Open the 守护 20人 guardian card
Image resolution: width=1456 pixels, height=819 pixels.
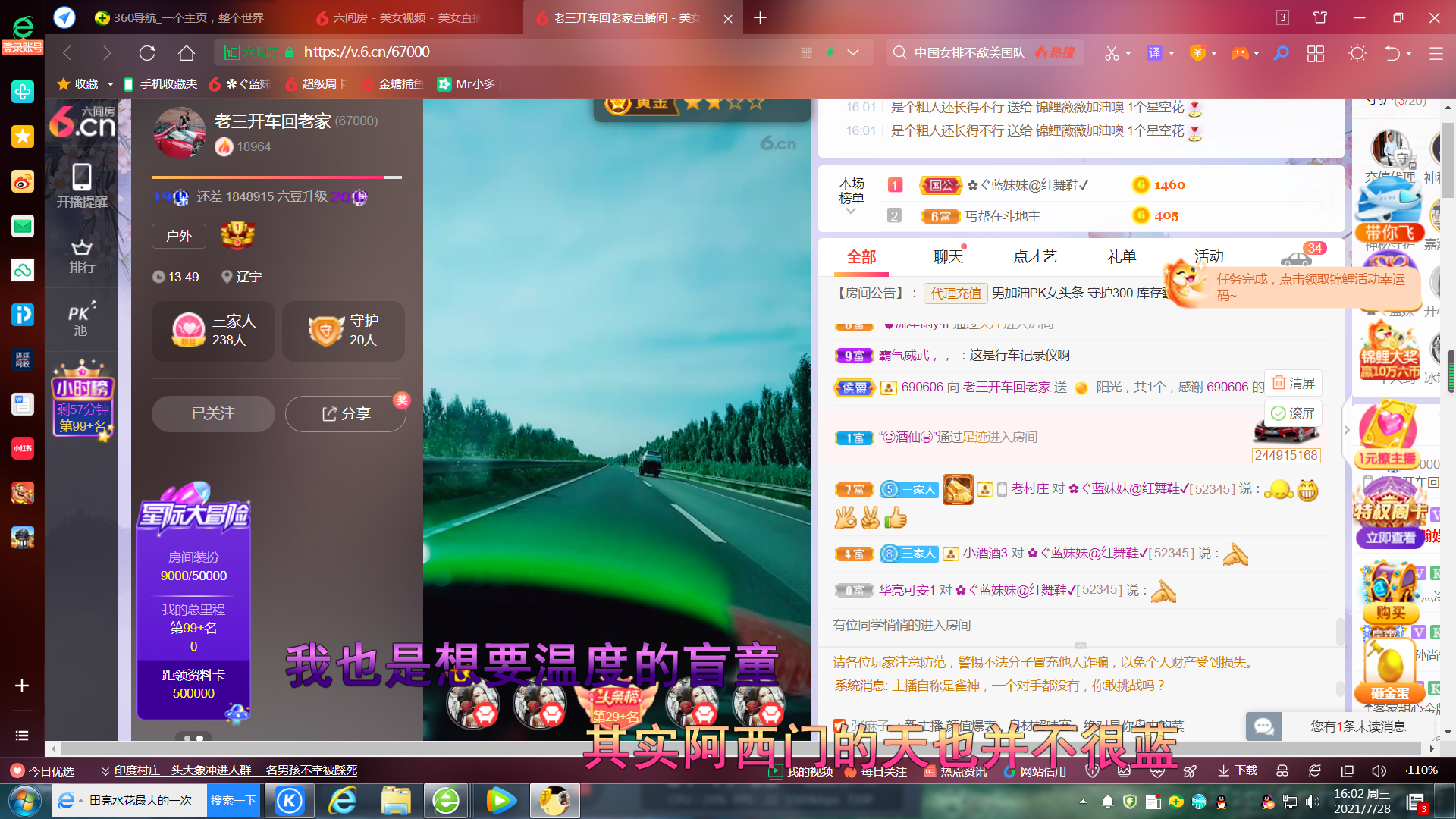click(344, 331)
